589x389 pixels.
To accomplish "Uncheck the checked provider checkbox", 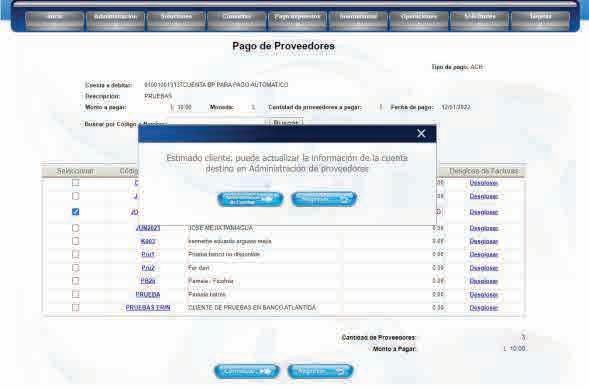I will 76,212.
